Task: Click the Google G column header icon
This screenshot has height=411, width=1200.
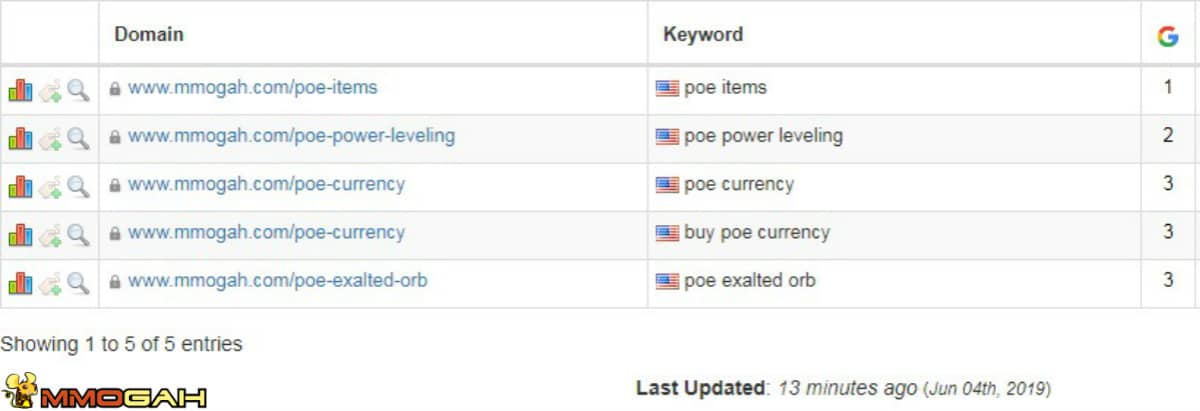Action: pyautogui.click(x=1168, y=36)
